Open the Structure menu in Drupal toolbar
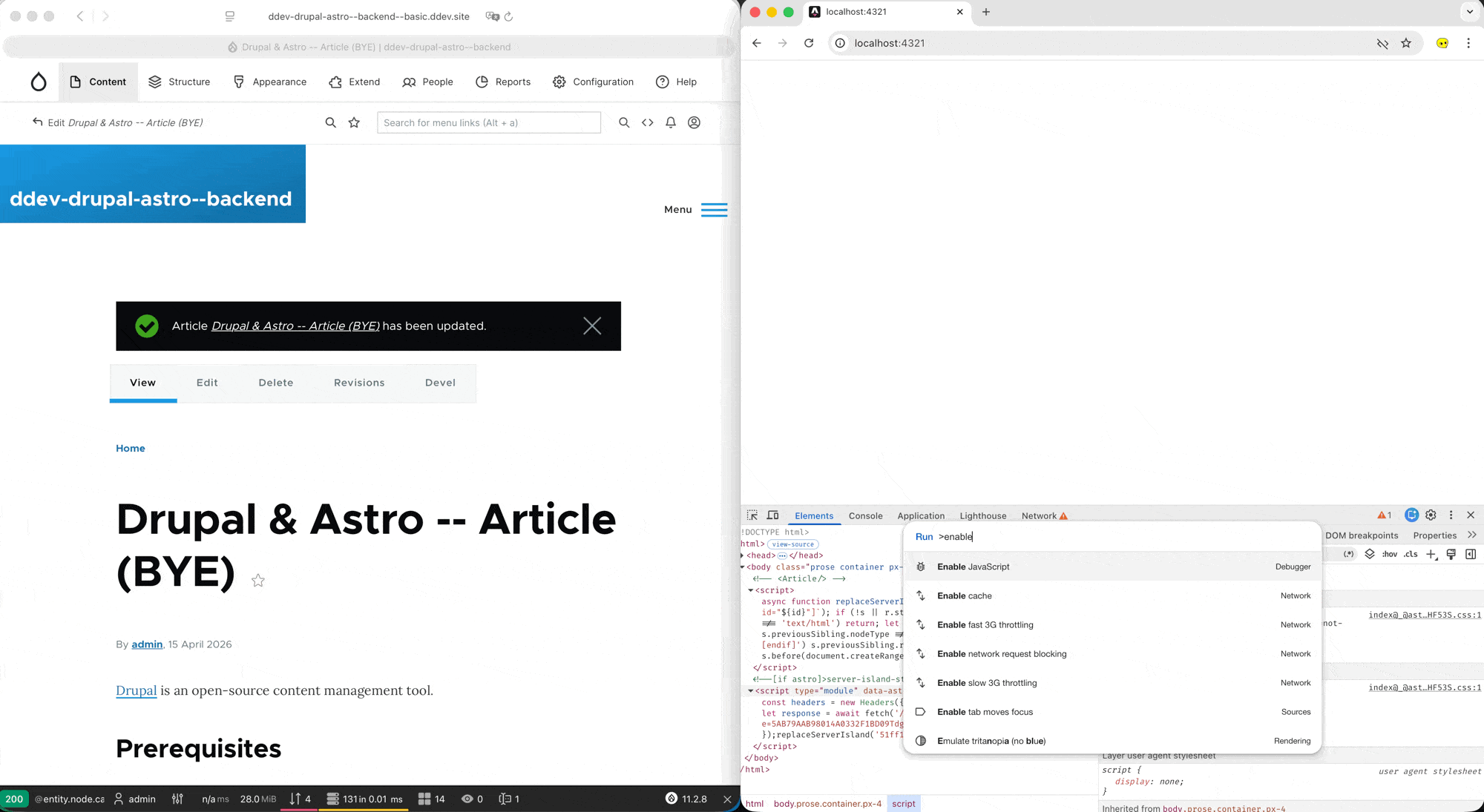This screenshot has width=1484, height=812. (x=179, y=82)
